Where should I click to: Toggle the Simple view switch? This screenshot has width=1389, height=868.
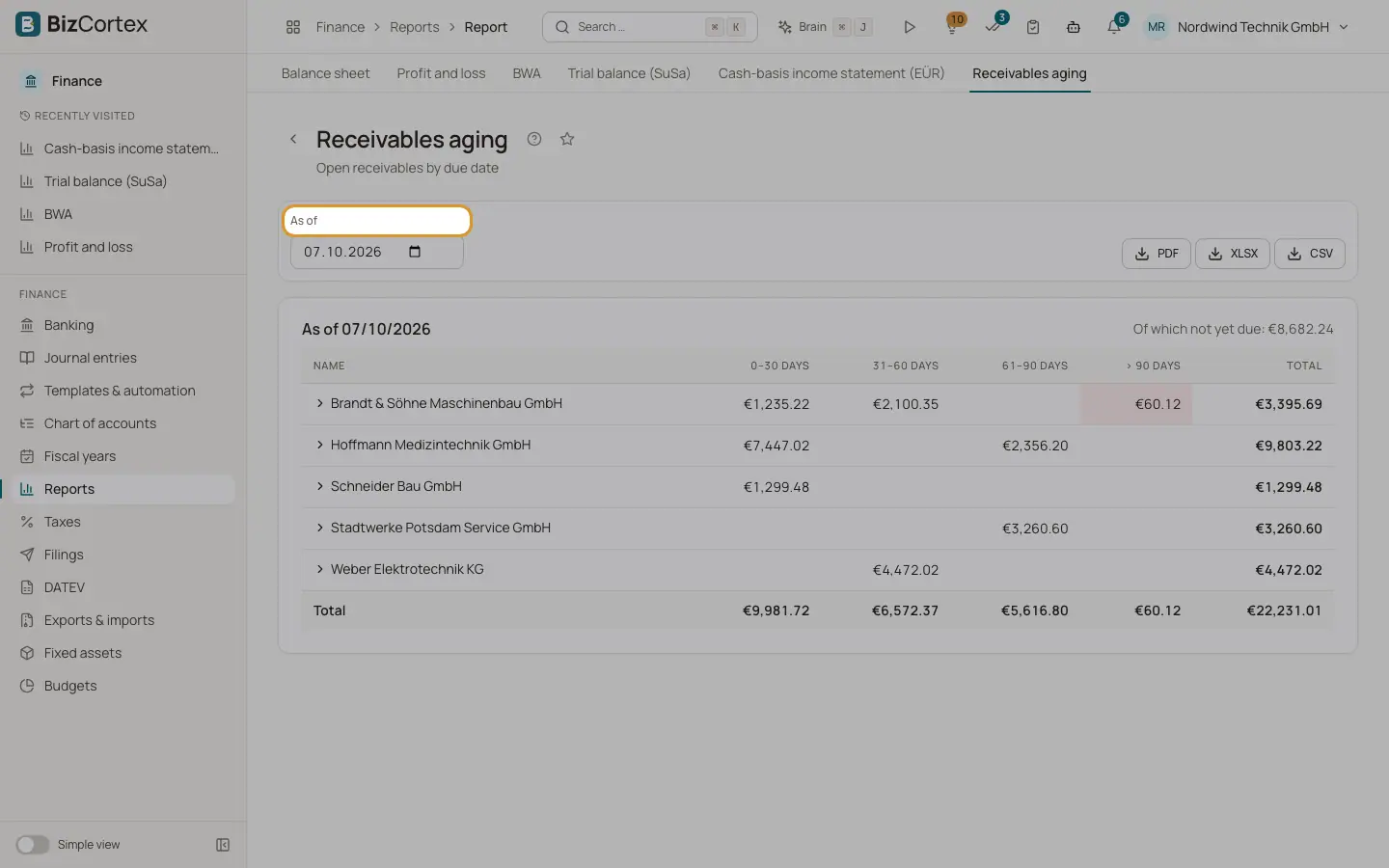pyautogui.click(x=32, y=845)
